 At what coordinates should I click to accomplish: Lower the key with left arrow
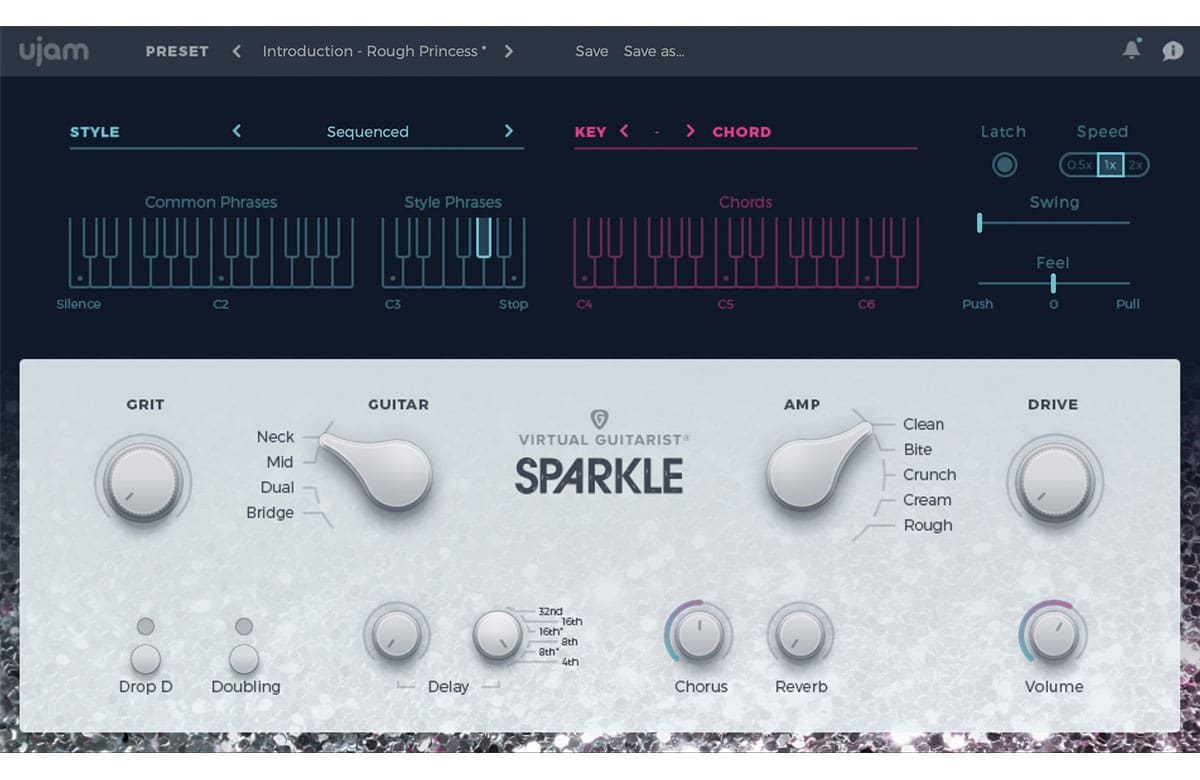[x=624, y=131]
